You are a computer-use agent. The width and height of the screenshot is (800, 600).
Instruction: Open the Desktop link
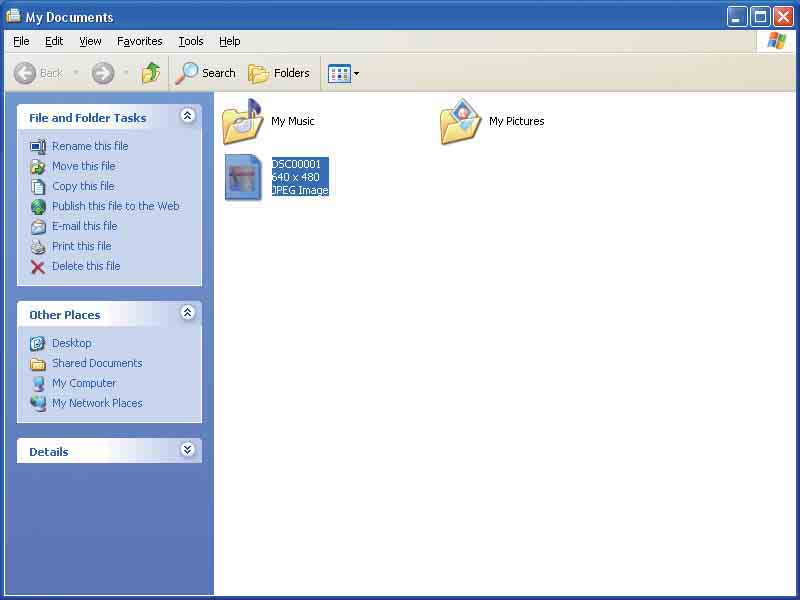(x=72, y=343)
